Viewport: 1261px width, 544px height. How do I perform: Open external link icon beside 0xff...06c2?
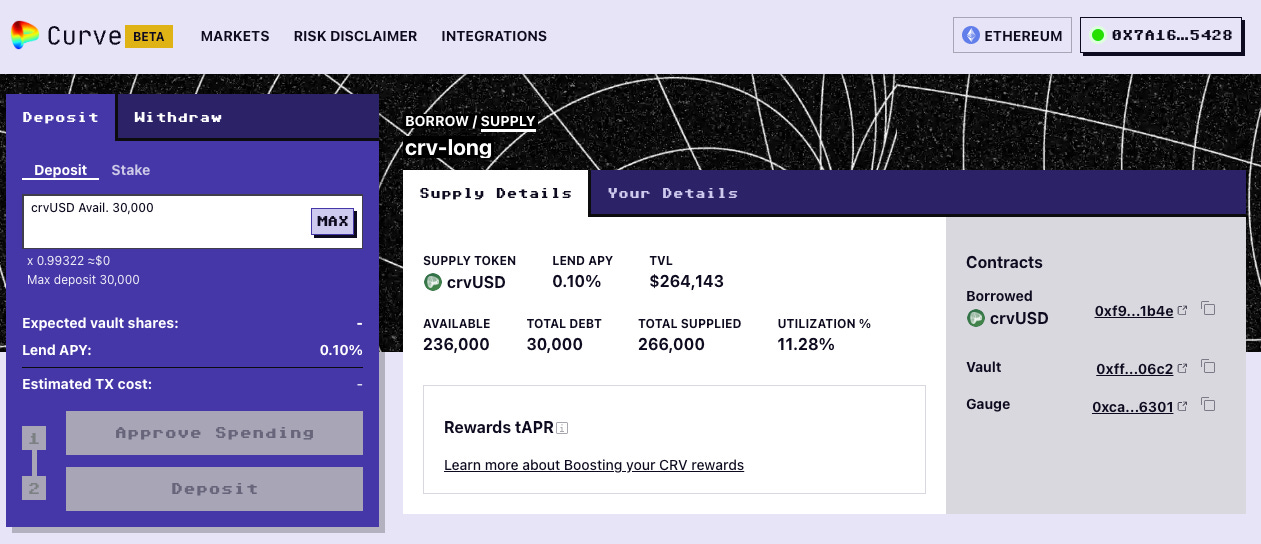(x=1183, y=369)
